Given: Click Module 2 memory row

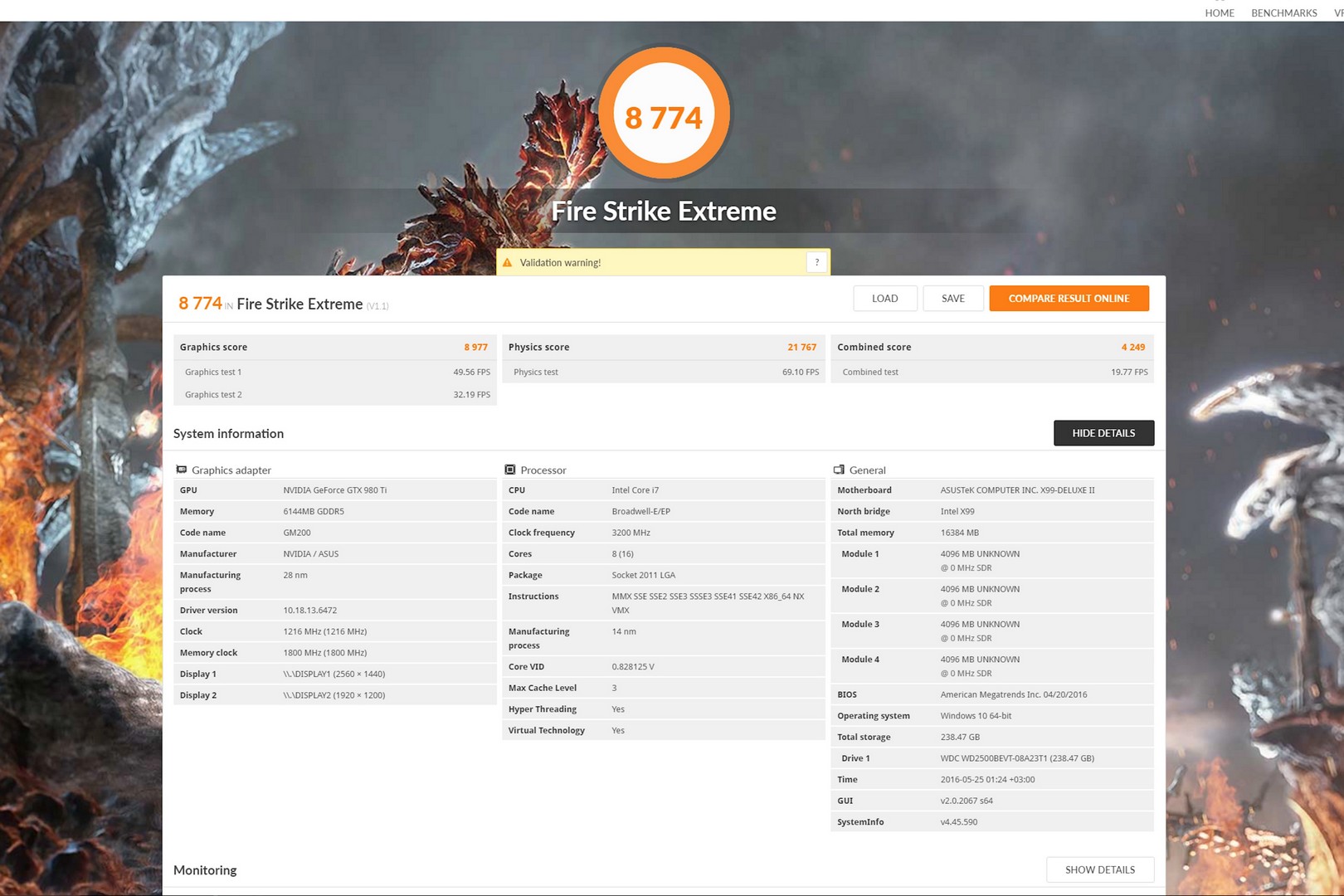Looking at the screenshot, I should coord(992,597).
